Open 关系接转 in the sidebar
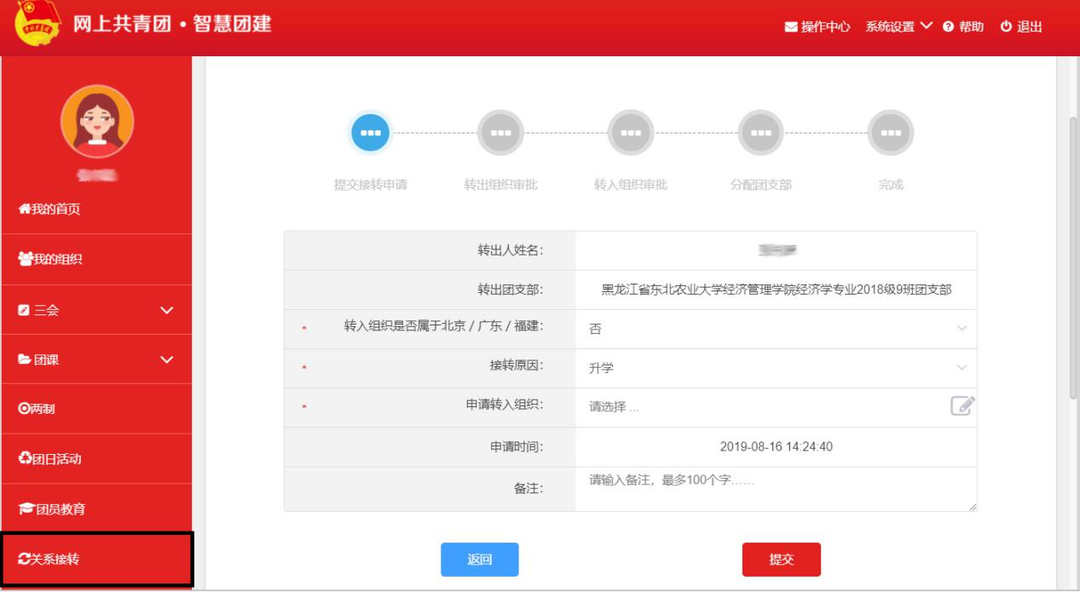Screen dimensions: 1080x592 (96, 559)
